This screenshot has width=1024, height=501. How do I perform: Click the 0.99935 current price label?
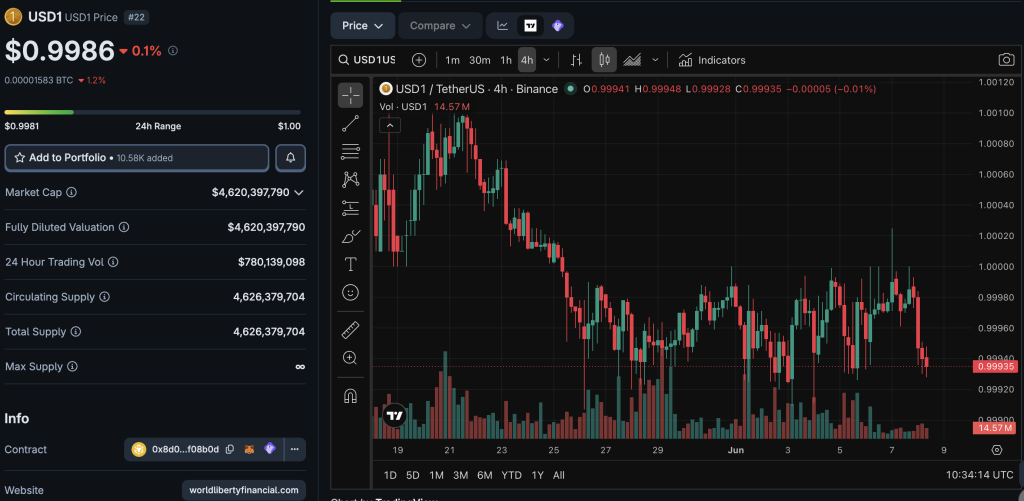pyautogui.click(x=995, y=366)
